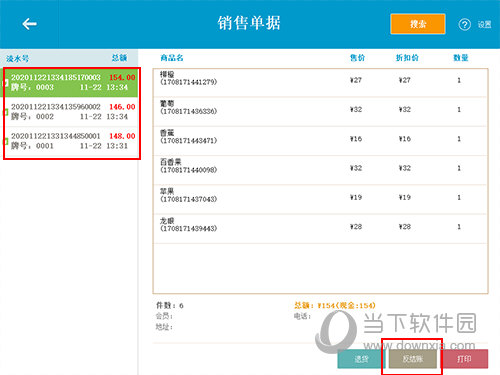Select the 龙眼 item row
Image resolution: width=500 pixels, height=375 pixels.
pyautogui.click(x=320, y=229)
